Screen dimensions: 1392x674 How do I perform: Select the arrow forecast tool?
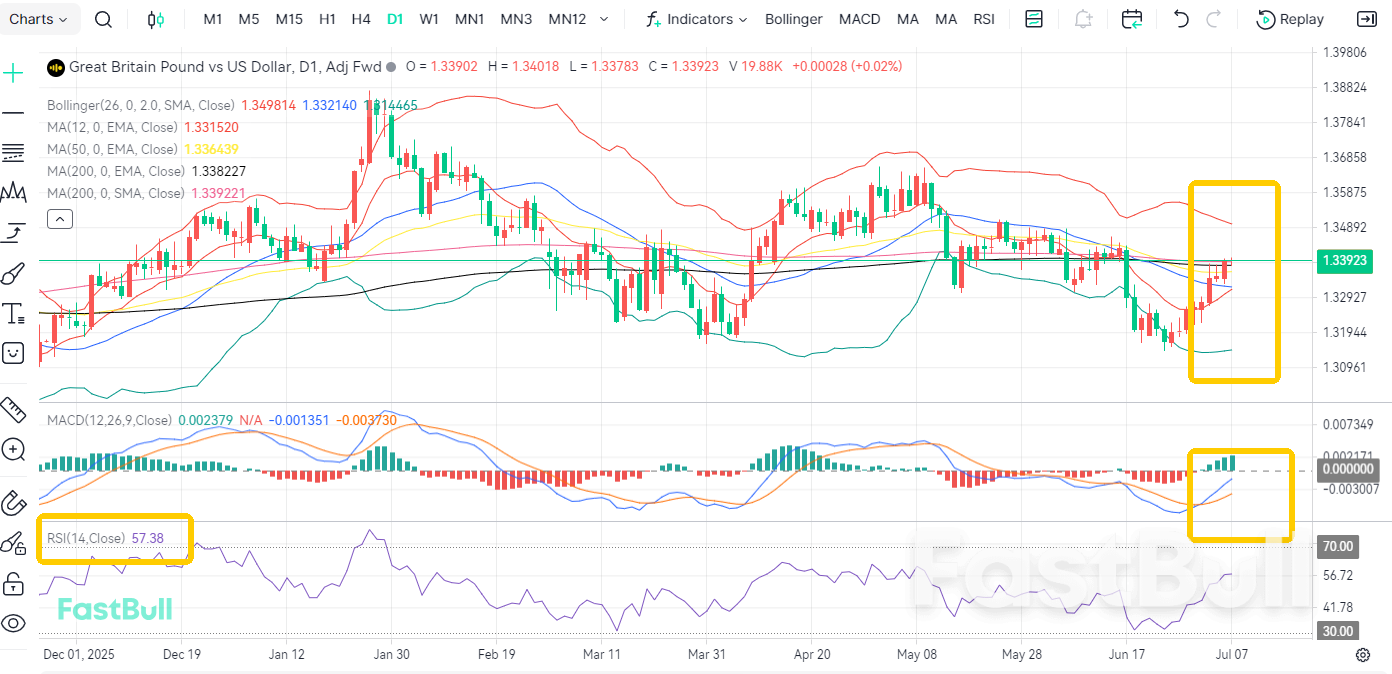(13, 233)
